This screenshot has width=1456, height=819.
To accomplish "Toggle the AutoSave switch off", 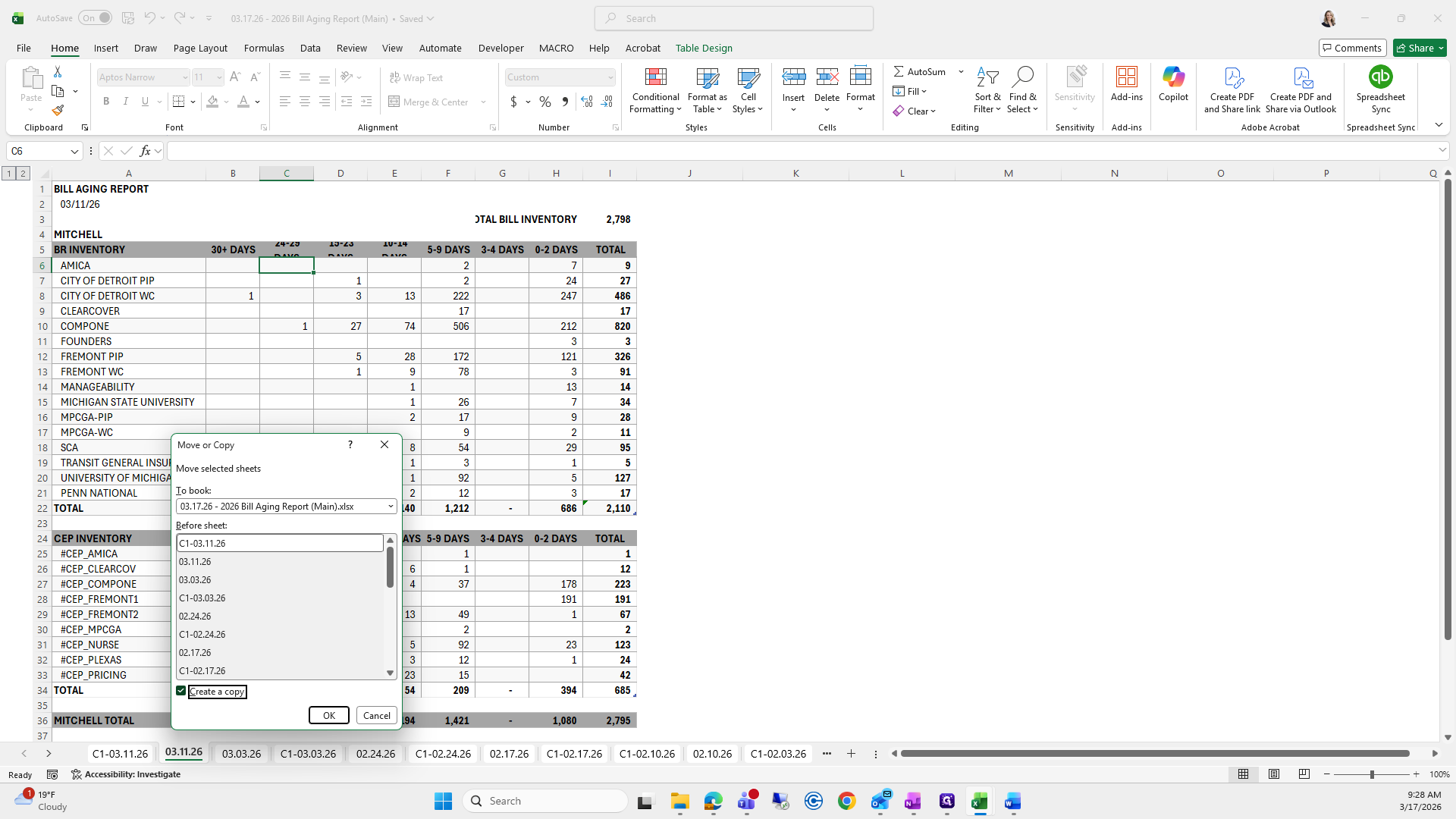I will pos(96,18).
